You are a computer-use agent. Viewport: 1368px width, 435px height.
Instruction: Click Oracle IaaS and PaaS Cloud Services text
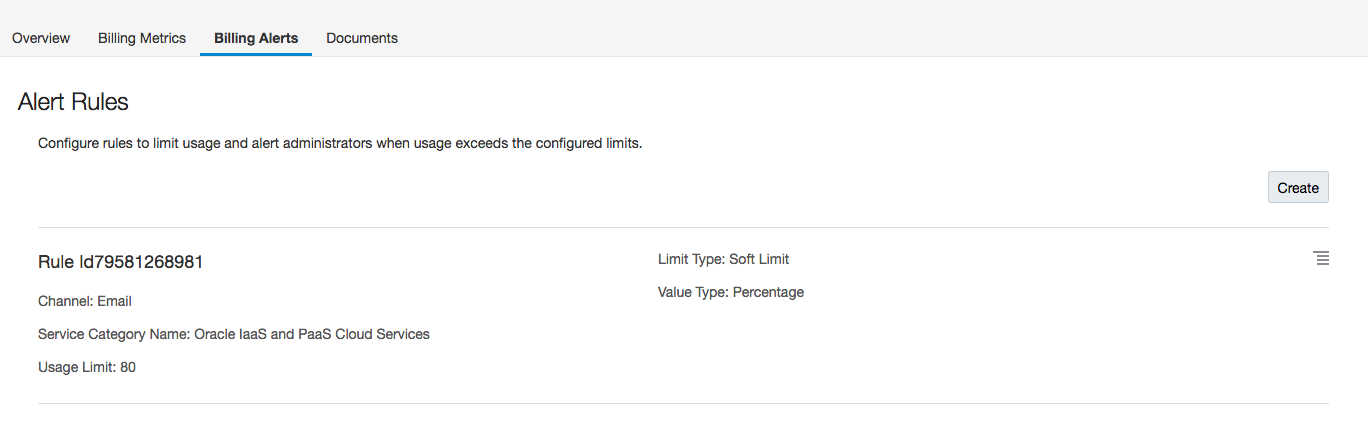[312, 334]
